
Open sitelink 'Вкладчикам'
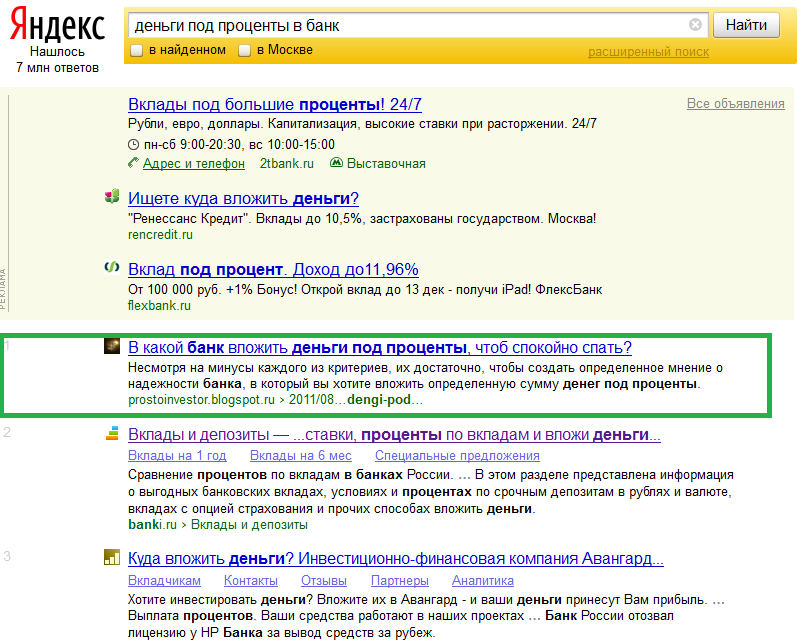coord(164,581)
